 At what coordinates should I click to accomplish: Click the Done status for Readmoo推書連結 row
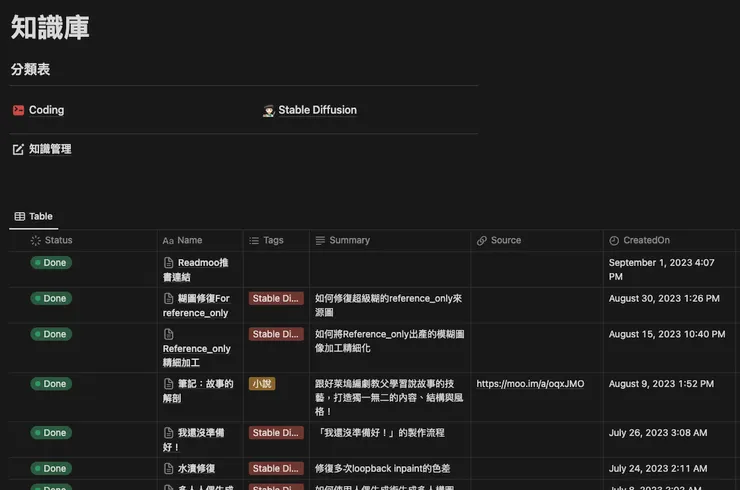pos(51,262)
